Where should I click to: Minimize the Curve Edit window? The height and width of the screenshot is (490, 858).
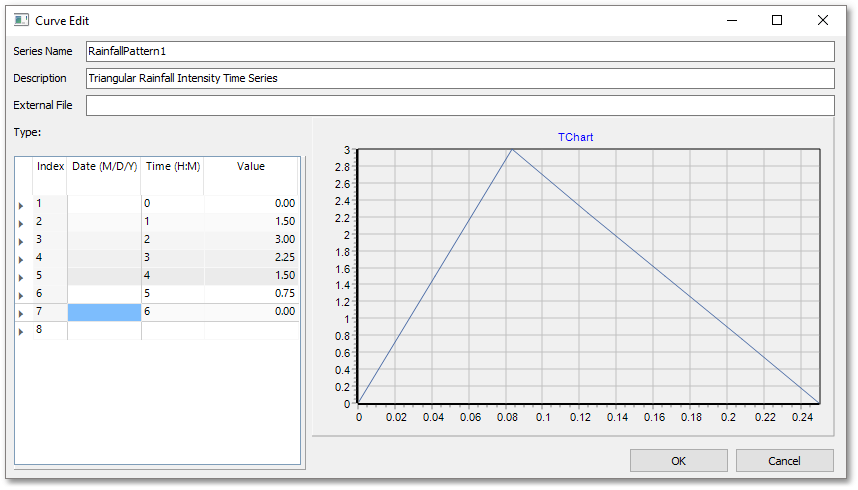coord(732,20)
